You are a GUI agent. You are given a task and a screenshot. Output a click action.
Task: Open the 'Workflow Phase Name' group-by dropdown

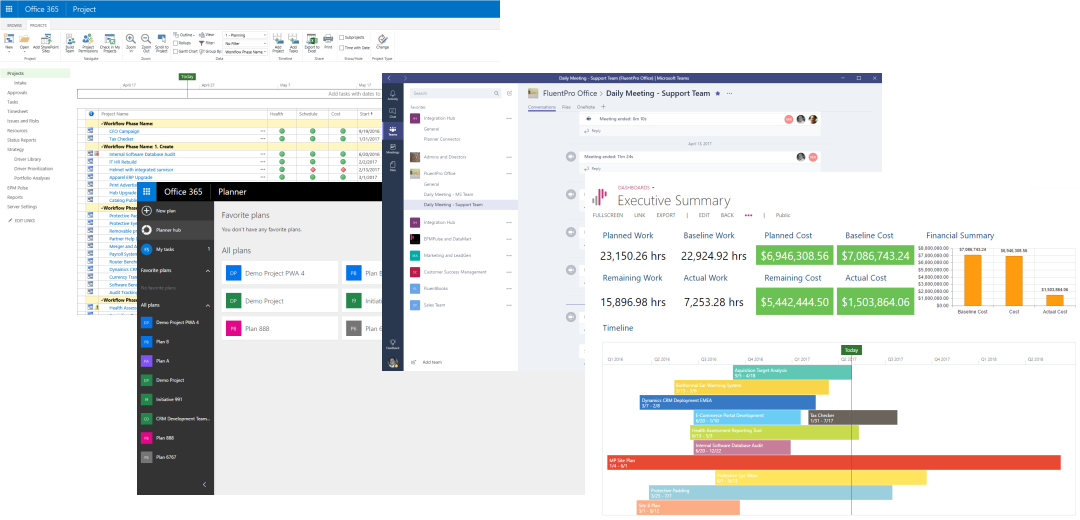(245, 52)
